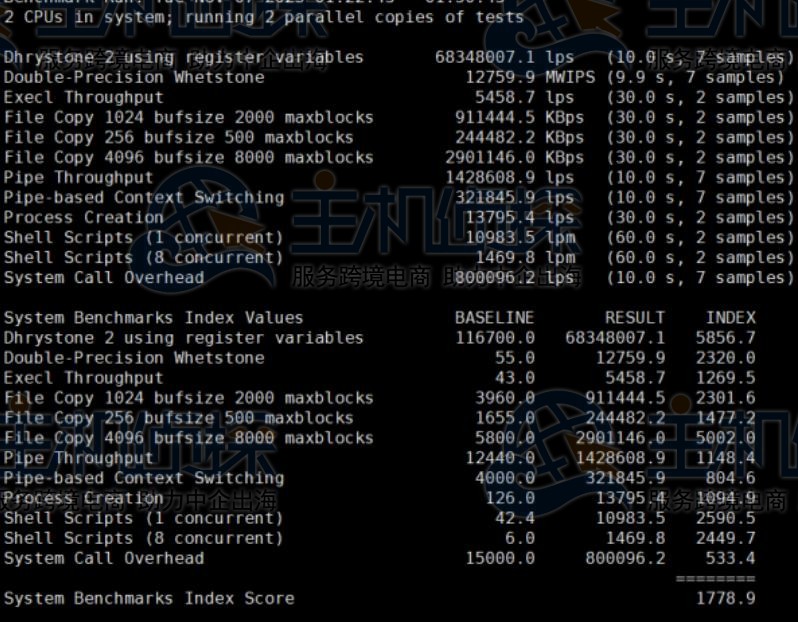798x622 pixels.
Task: Select the '10983.5 lpm' shell scripts value
Action: point(520,238)
